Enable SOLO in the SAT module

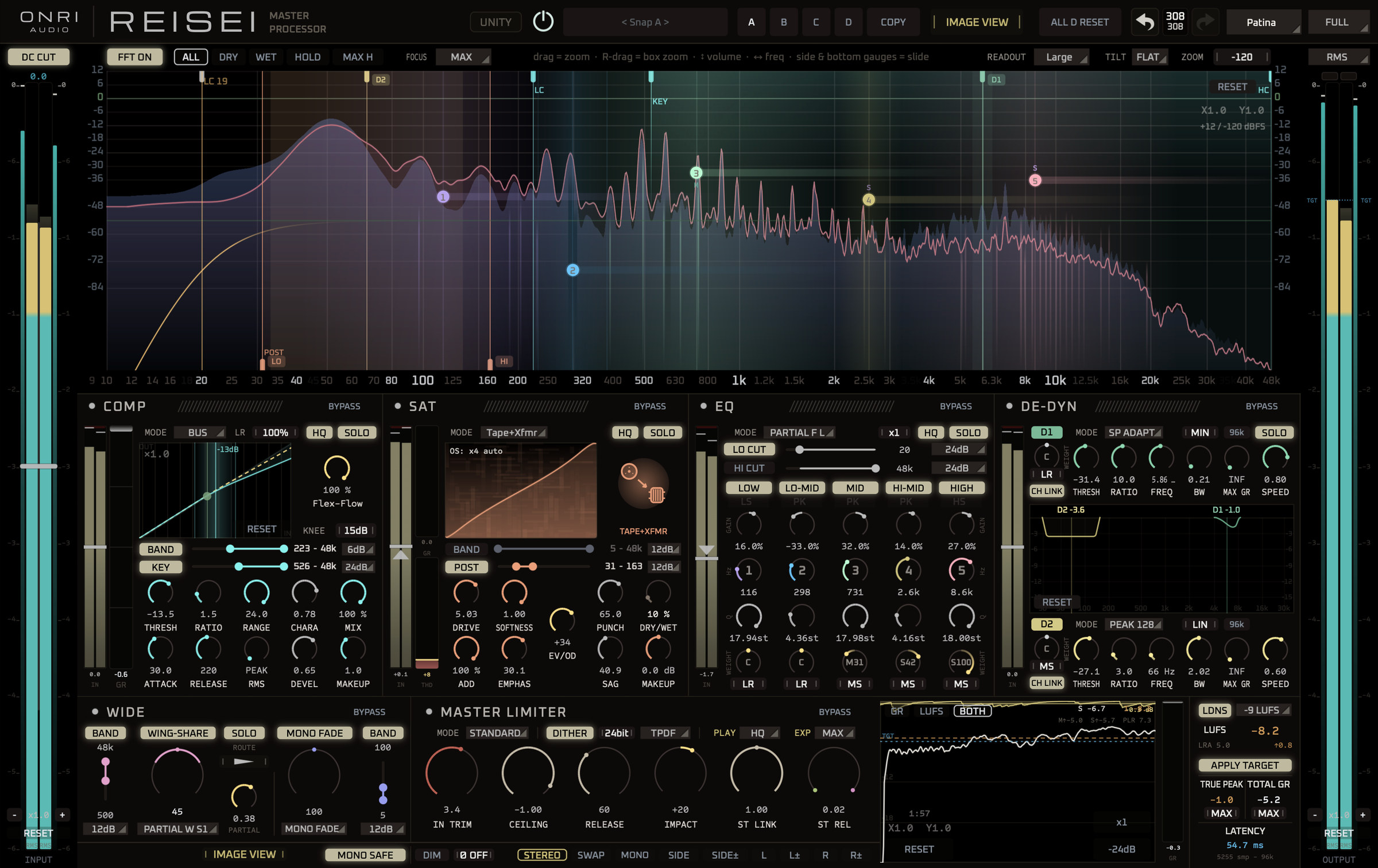pos(662,432)
